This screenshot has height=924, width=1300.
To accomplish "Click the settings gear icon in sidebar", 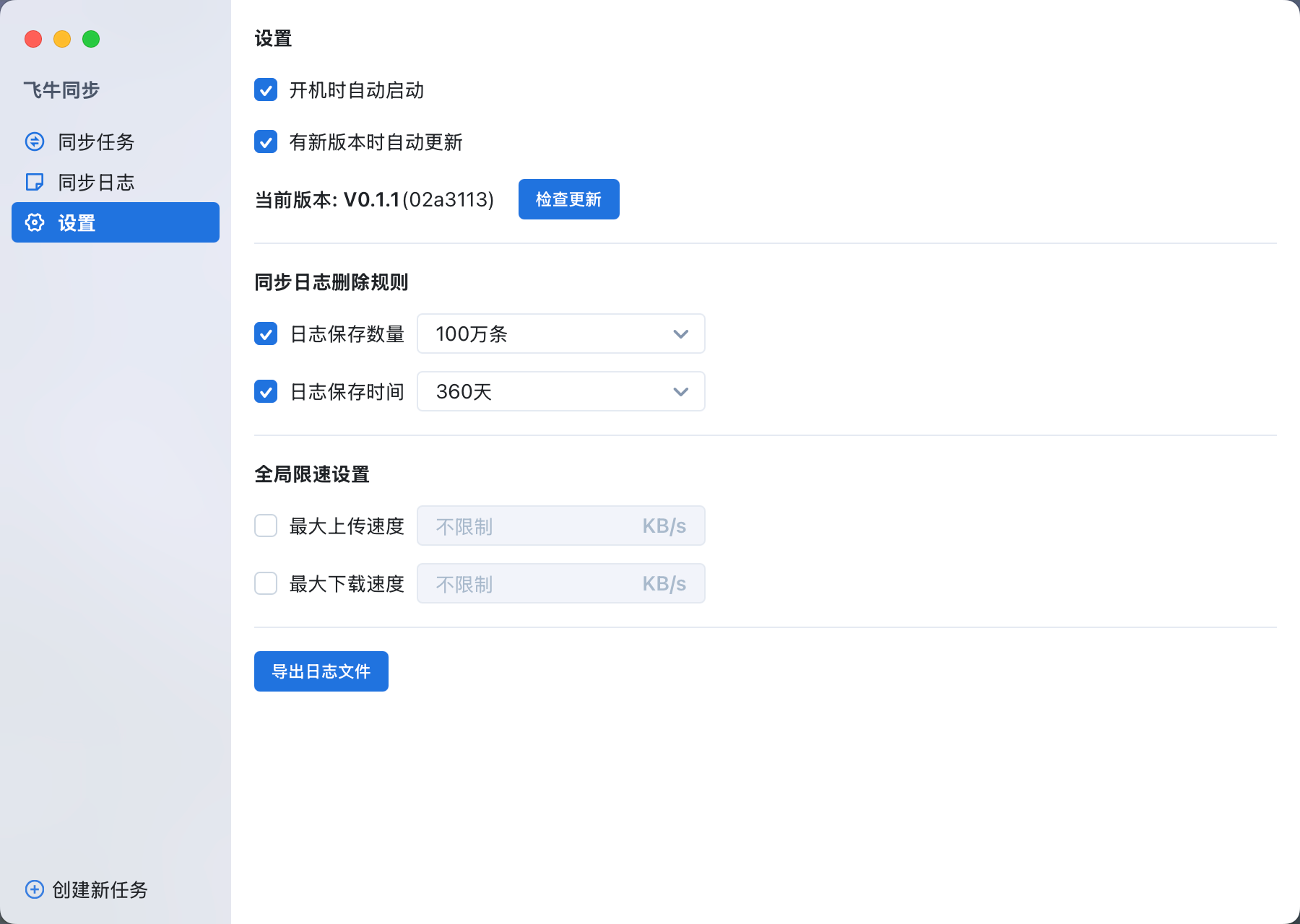I will point(35,222).
